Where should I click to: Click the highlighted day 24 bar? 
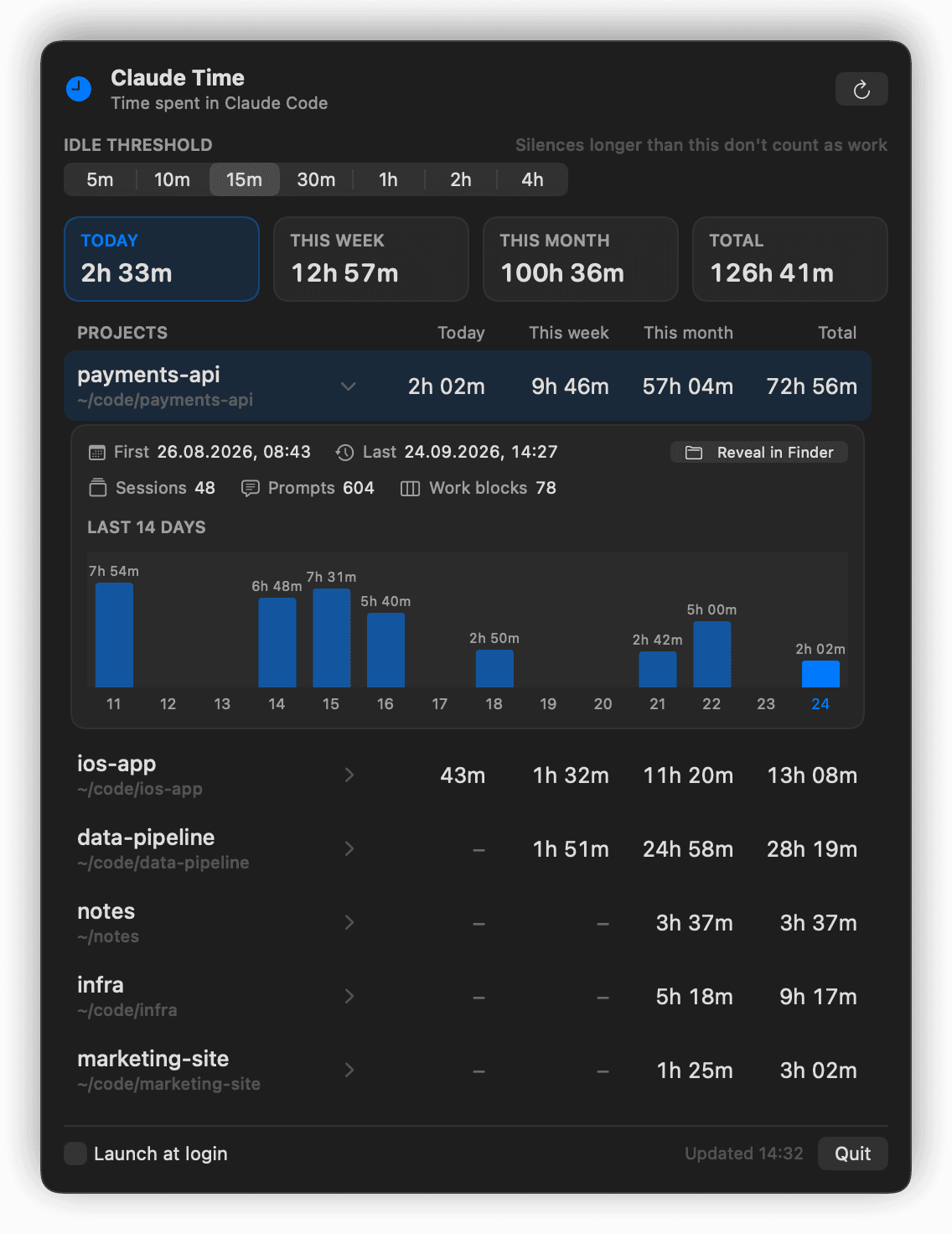click(x=820, y=674)
